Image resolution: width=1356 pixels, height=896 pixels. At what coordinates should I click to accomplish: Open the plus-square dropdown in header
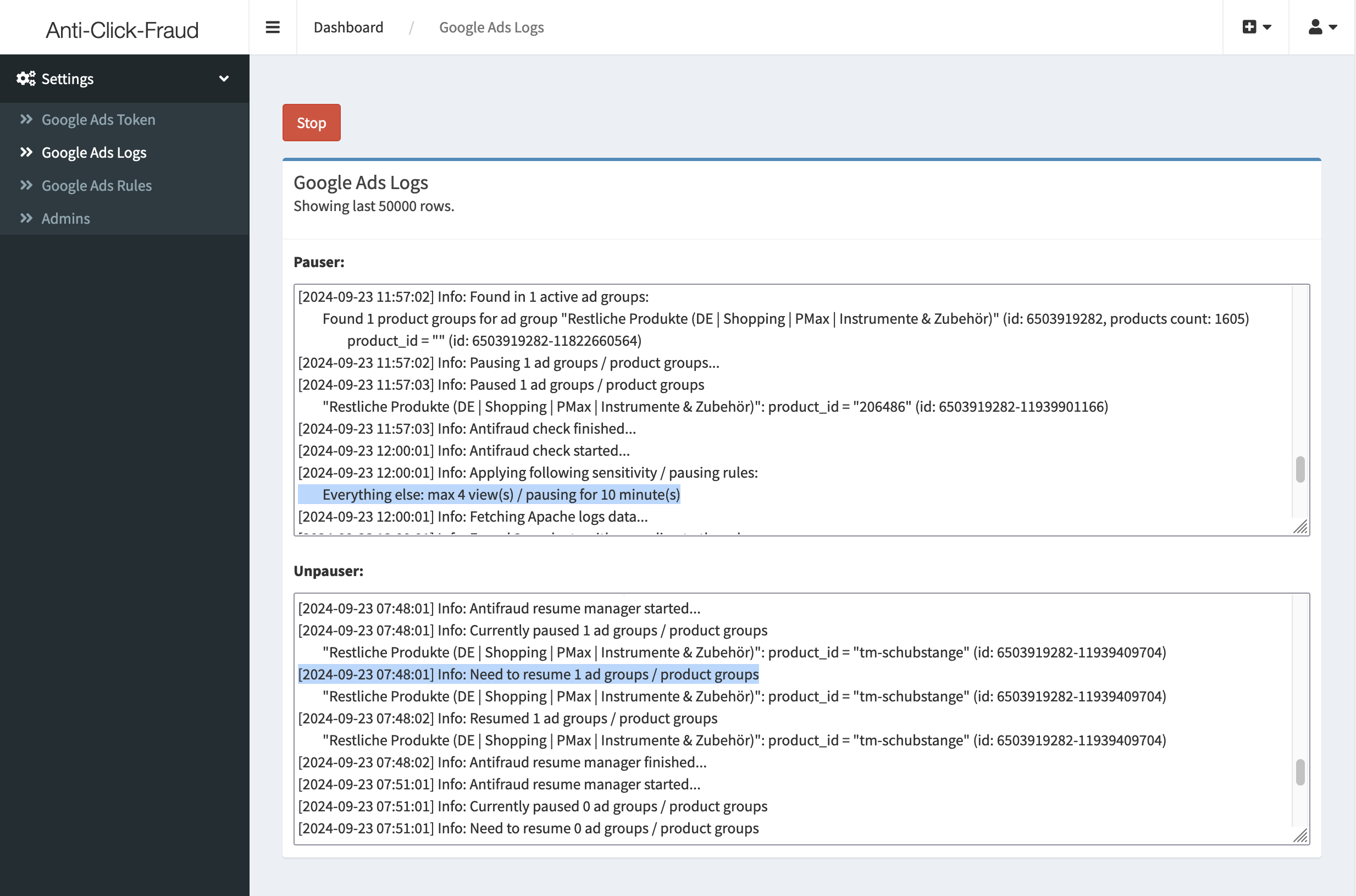[x=1256, y=27]
